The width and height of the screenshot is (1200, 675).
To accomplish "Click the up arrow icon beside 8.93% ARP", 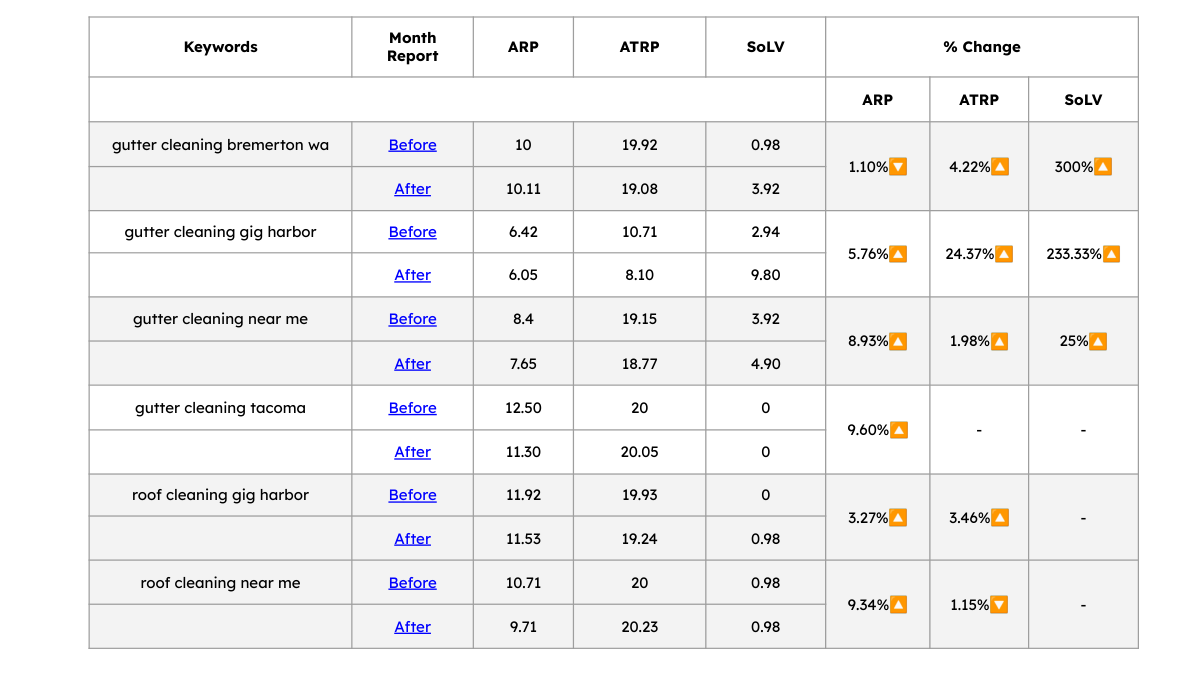I will pyautogui.click(x=898, y=341).
